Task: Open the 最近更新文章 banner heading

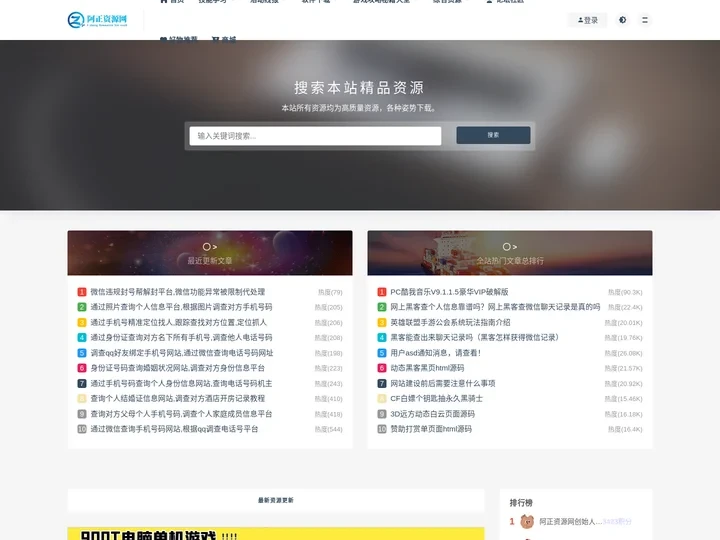Action: tap(210, 260)
